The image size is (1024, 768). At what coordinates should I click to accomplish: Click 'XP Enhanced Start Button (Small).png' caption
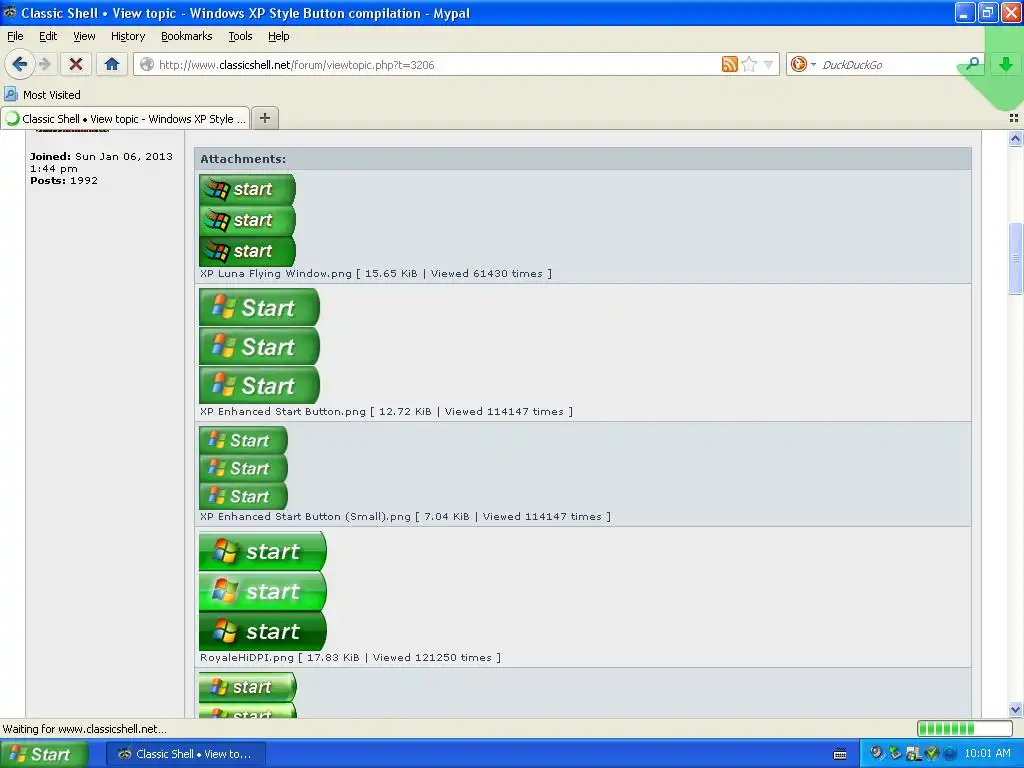tap(305, 517)
